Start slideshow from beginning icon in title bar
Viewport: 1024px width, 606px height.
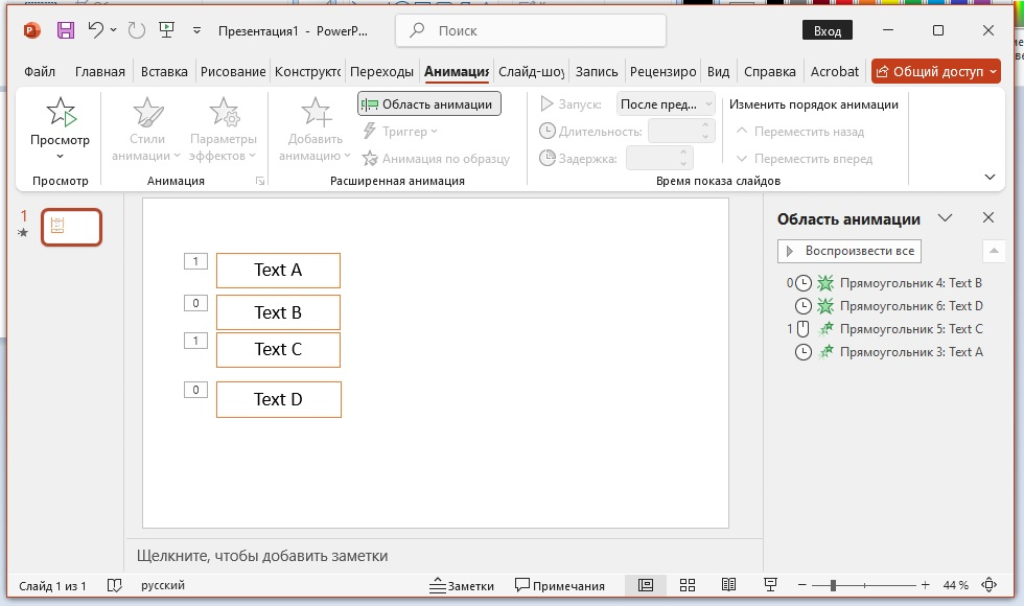point(166,30)
